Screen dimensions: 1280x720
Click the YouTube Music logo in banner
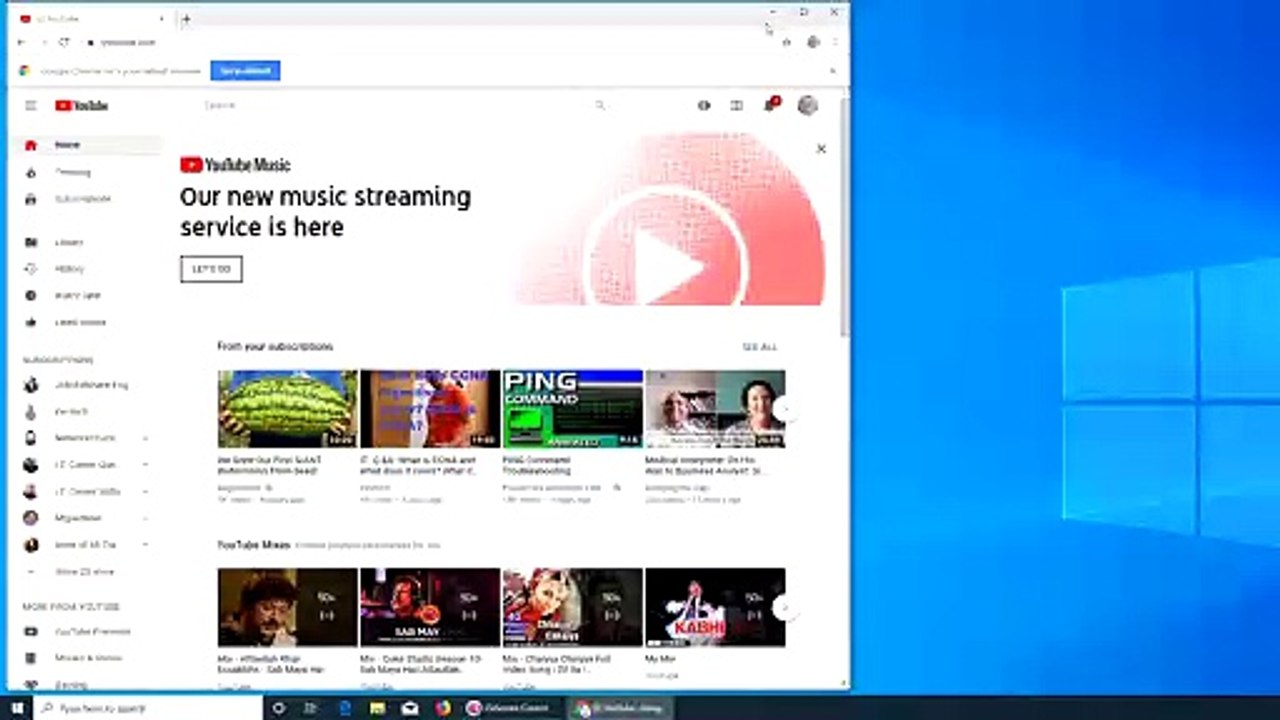point(235,165)
